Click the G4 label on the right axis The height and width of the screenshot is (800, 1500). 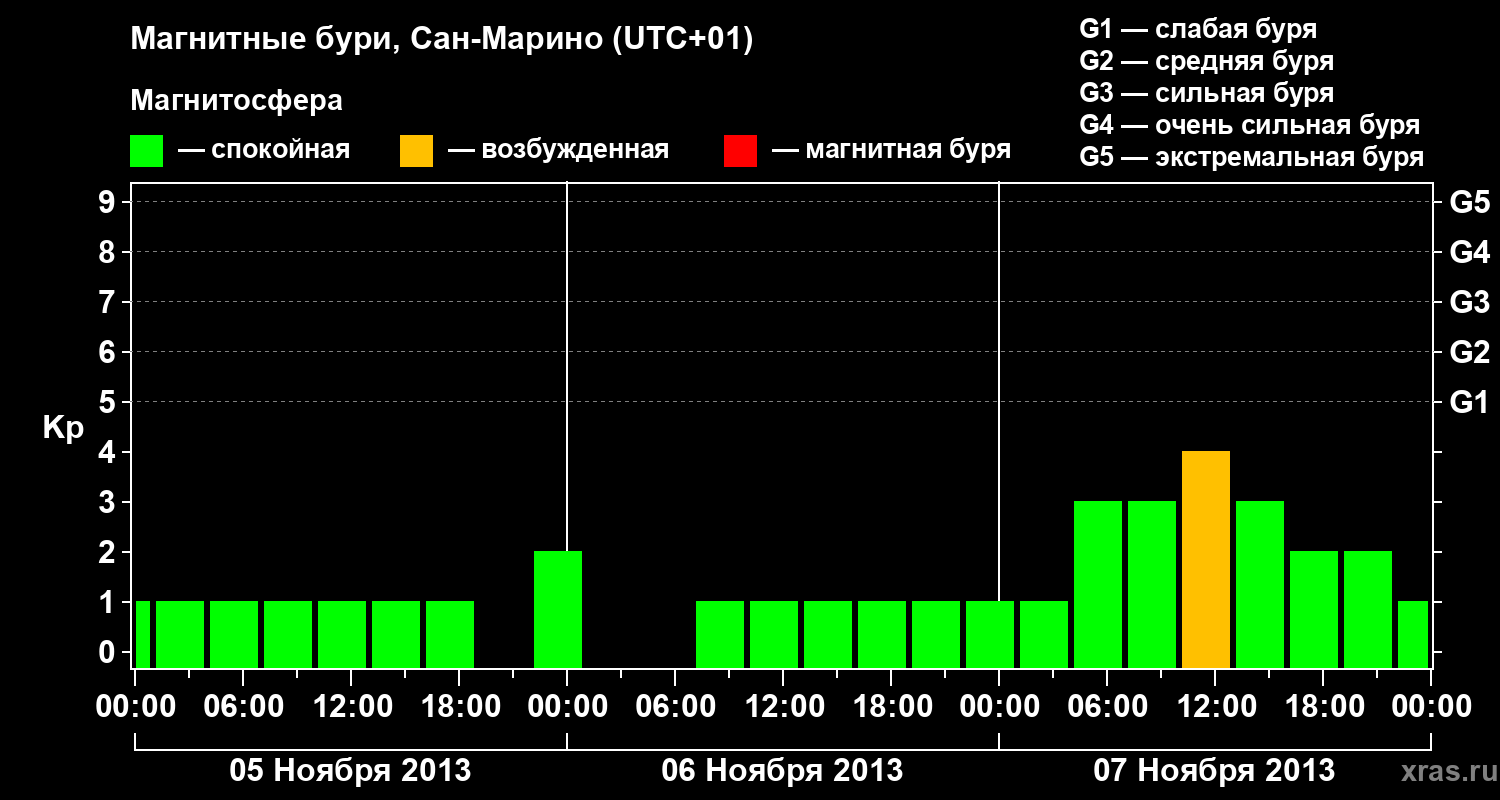[1469, 252]
